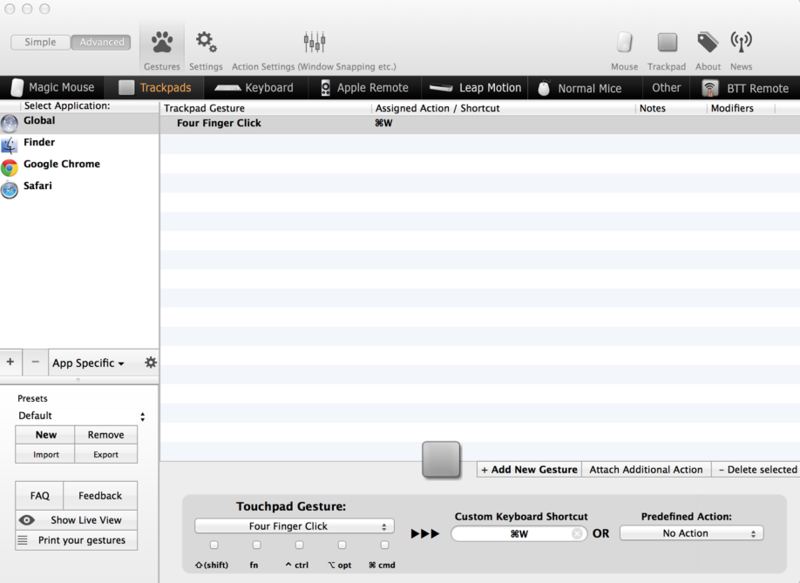800x583 pixels.
Task: Switch to the Keyboard tab
Action: 254,87
